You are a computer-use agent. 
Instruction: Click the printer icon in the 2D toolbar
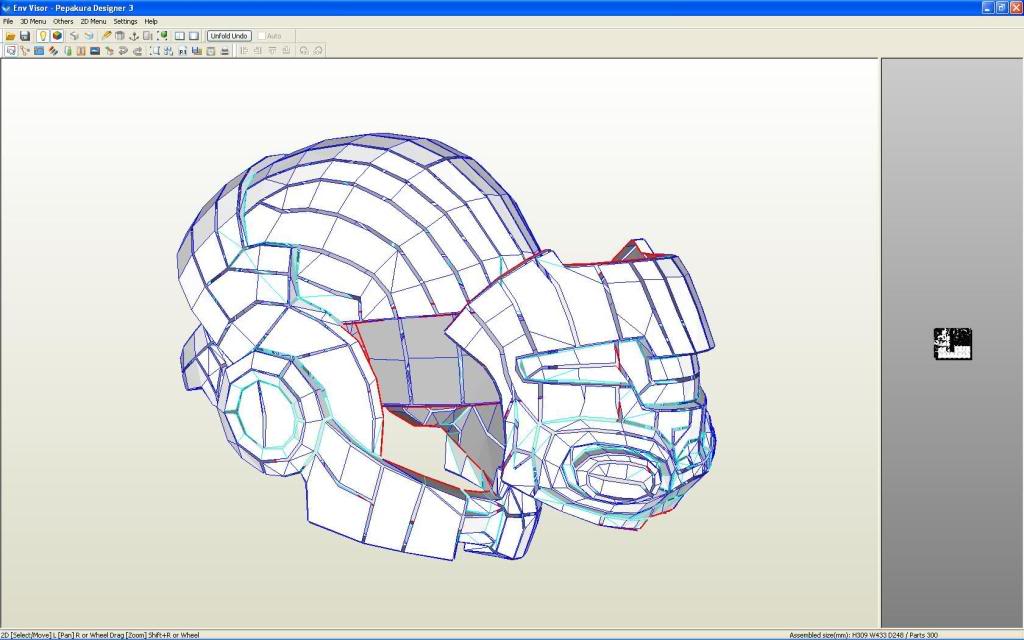click(225, 50)
